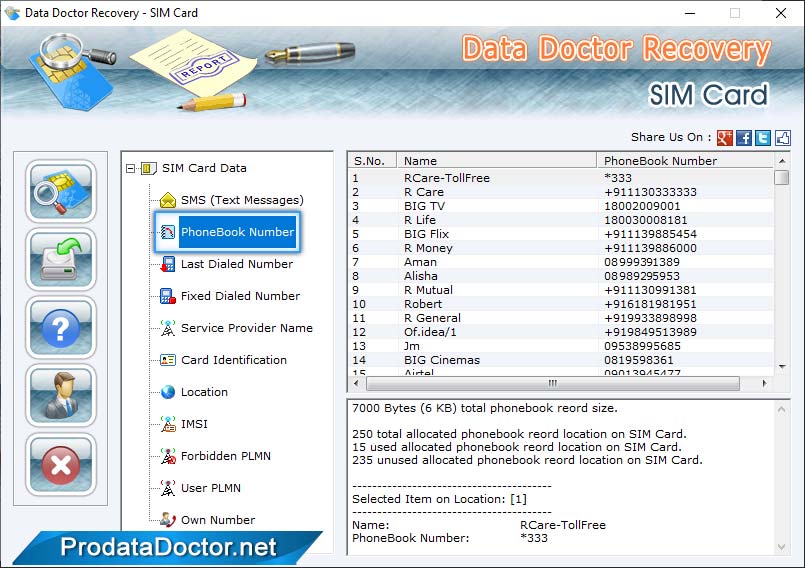Open Last Dialed Number entry
This screenshot has height=568, width=805.
(x=237, y=264)
